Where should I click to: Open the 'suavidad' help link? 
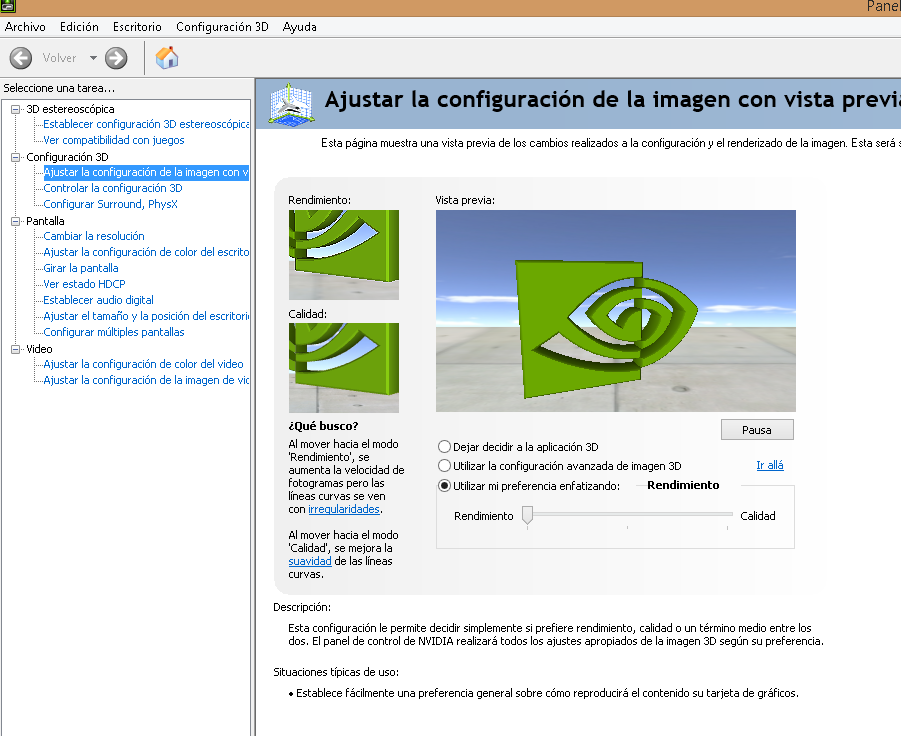[310, 561]
